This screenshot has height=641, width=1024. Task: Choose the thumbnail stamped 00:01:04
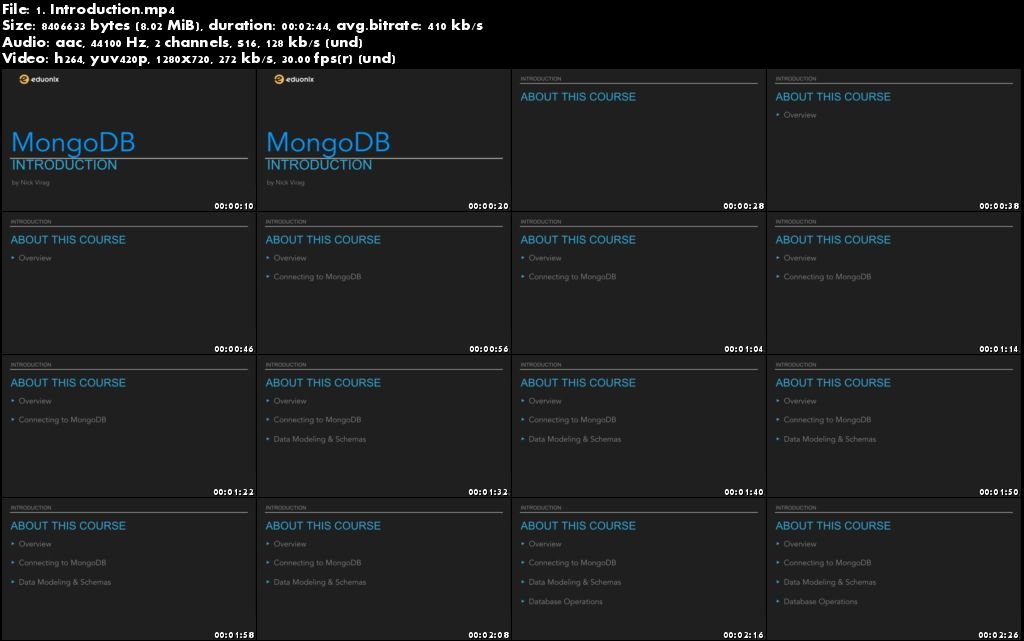639,283
